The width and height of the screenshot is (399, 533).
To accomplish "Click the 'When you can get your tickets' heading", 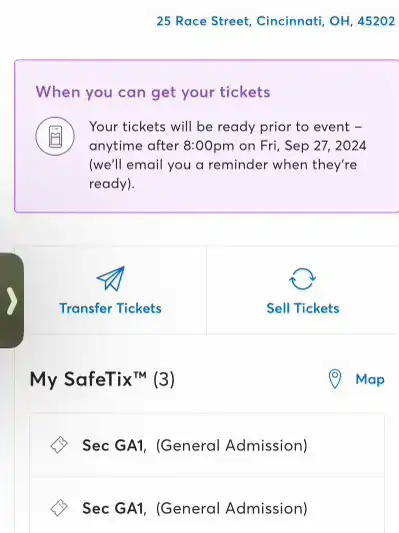I will (x=153, y=92).
